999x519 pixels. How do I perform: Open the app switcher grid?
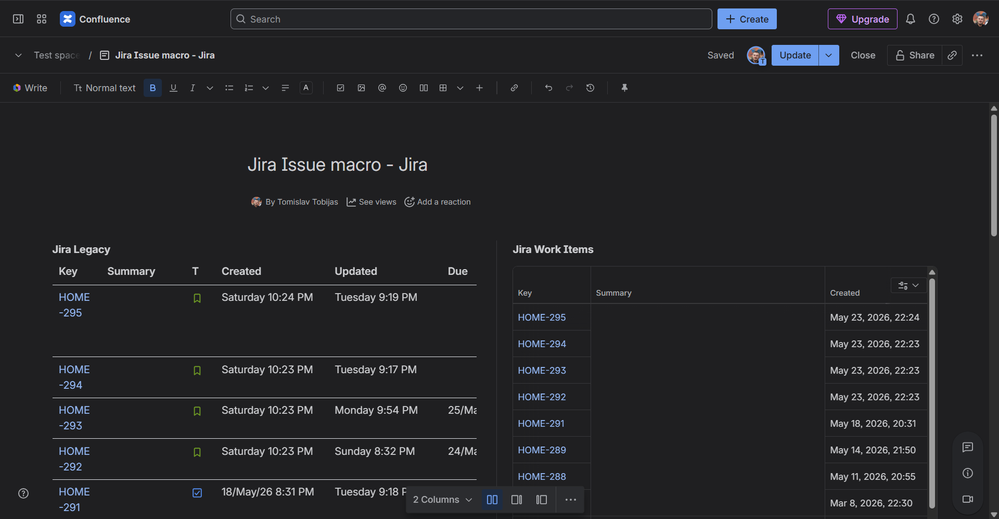(41, 19)
